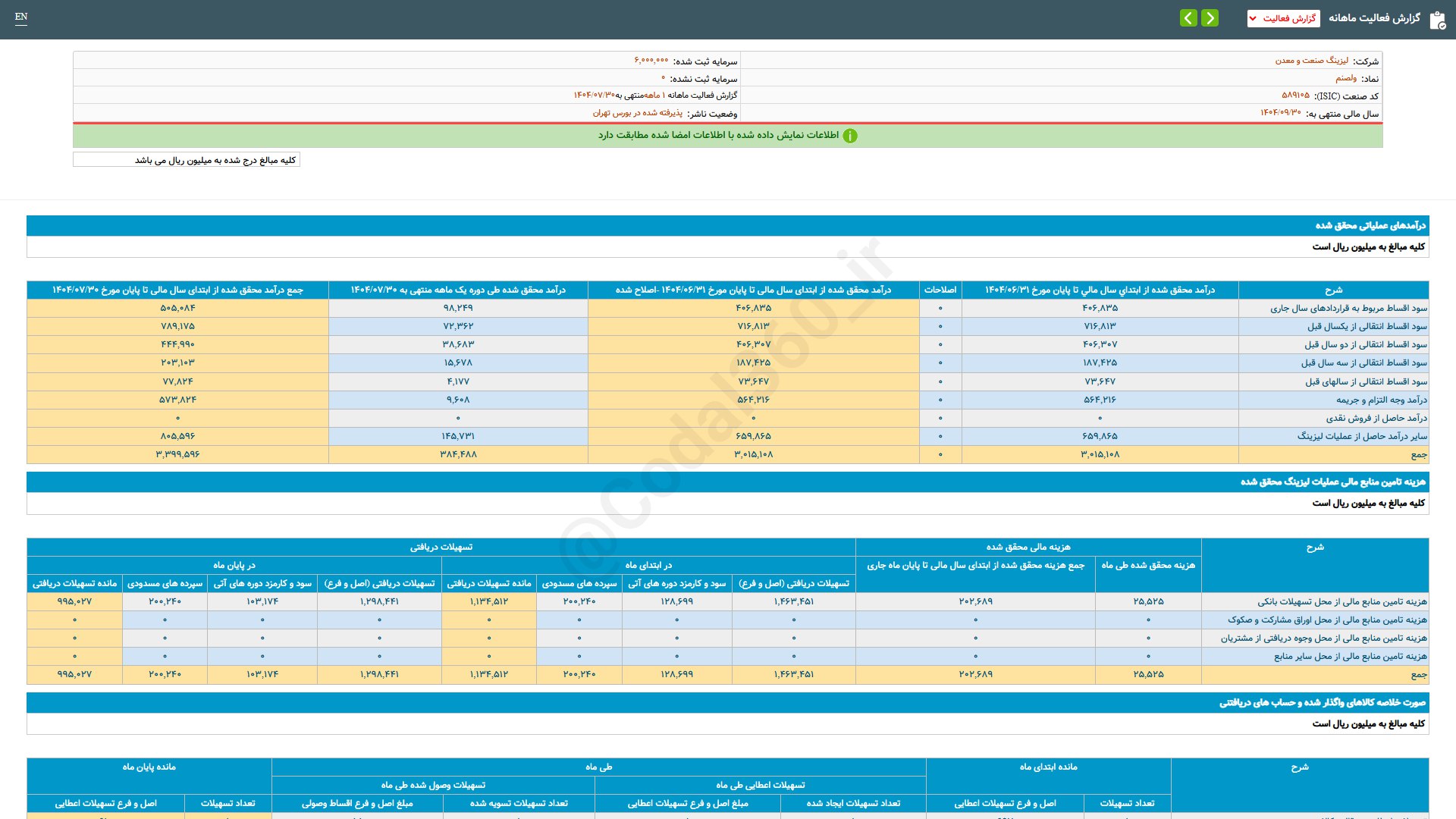
Task: Click سایر درآمد حاصل از عملیات لیزینگ row
Action: tap(1361, 436)
